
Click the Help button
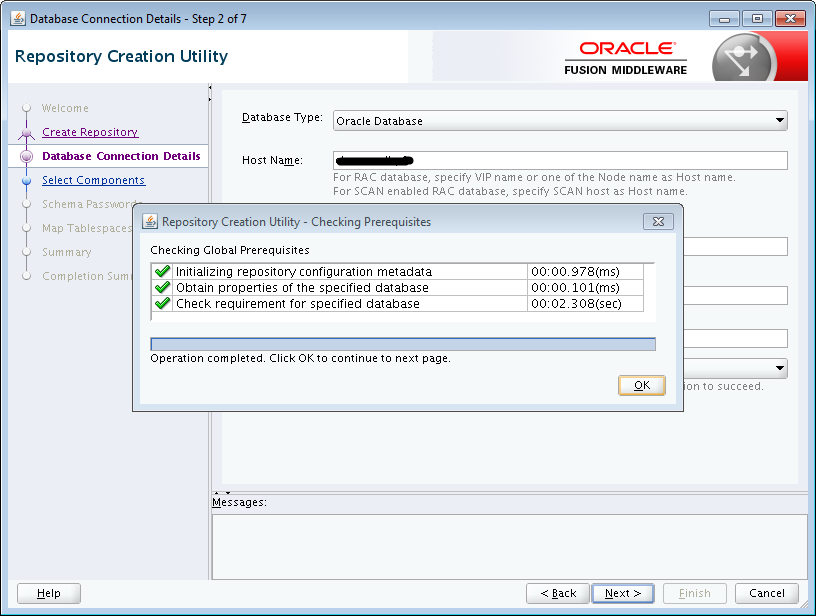coord(48,593)
